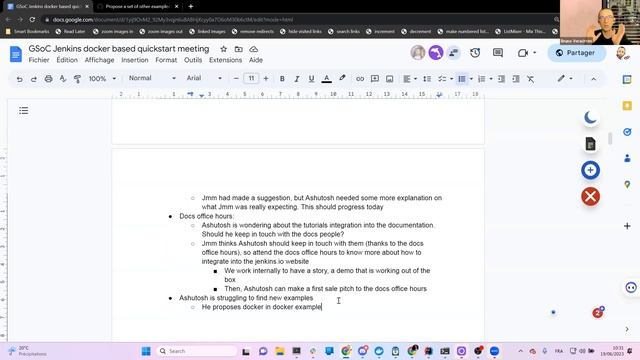Collapse the toolbar with up chevron
Image resolution: width=640 pixels, height=360 pixels.
point(593,79)
